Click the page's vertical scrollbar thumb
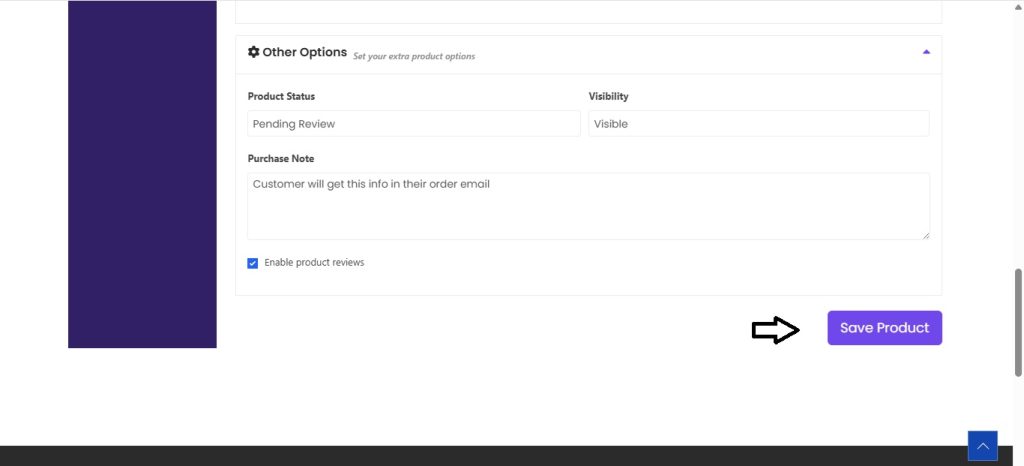The image size is (1024, 466). (1018, 320)
